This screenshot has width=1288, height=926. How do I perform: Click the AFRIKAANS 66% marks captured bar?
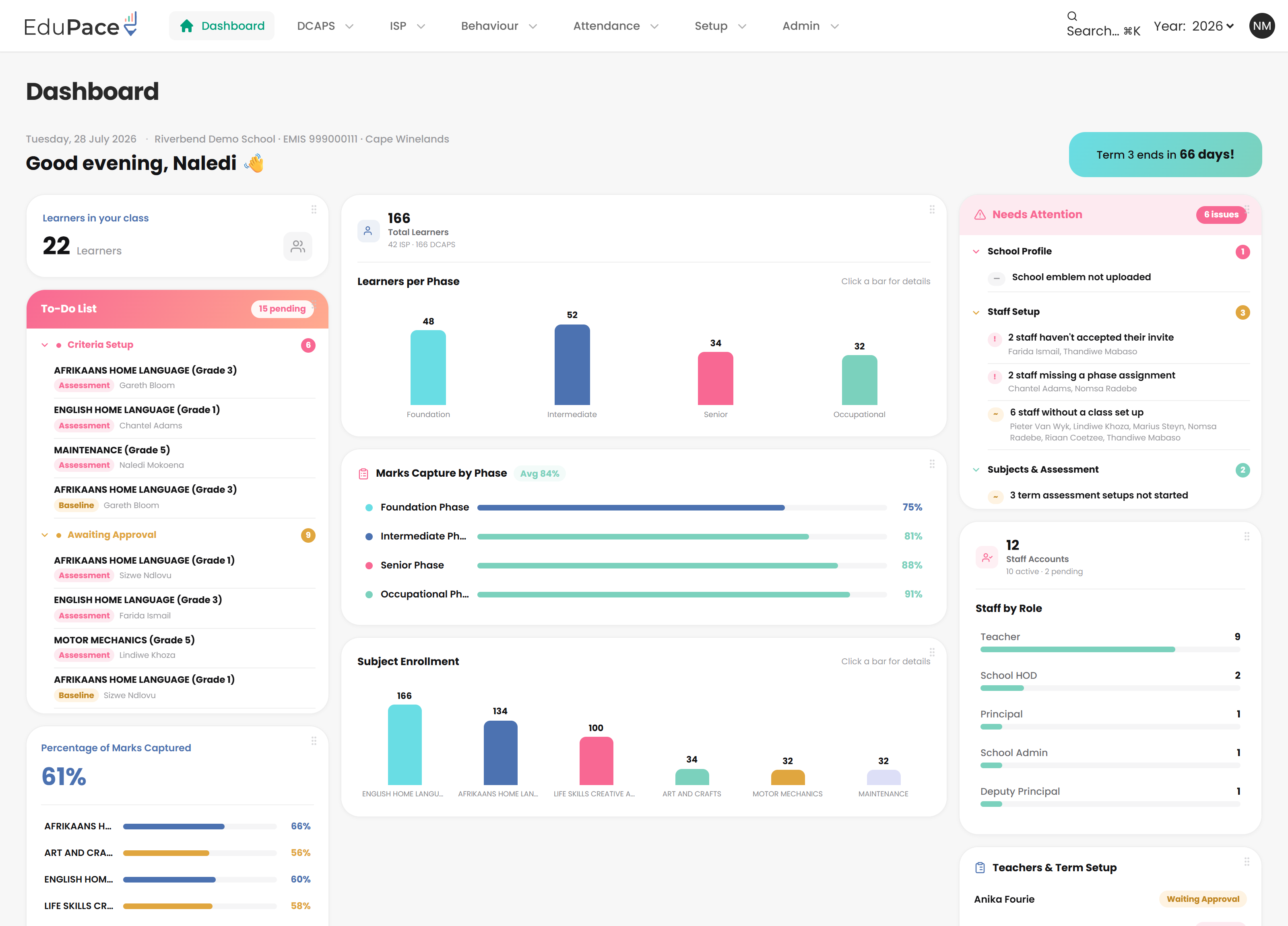[200, 827]
